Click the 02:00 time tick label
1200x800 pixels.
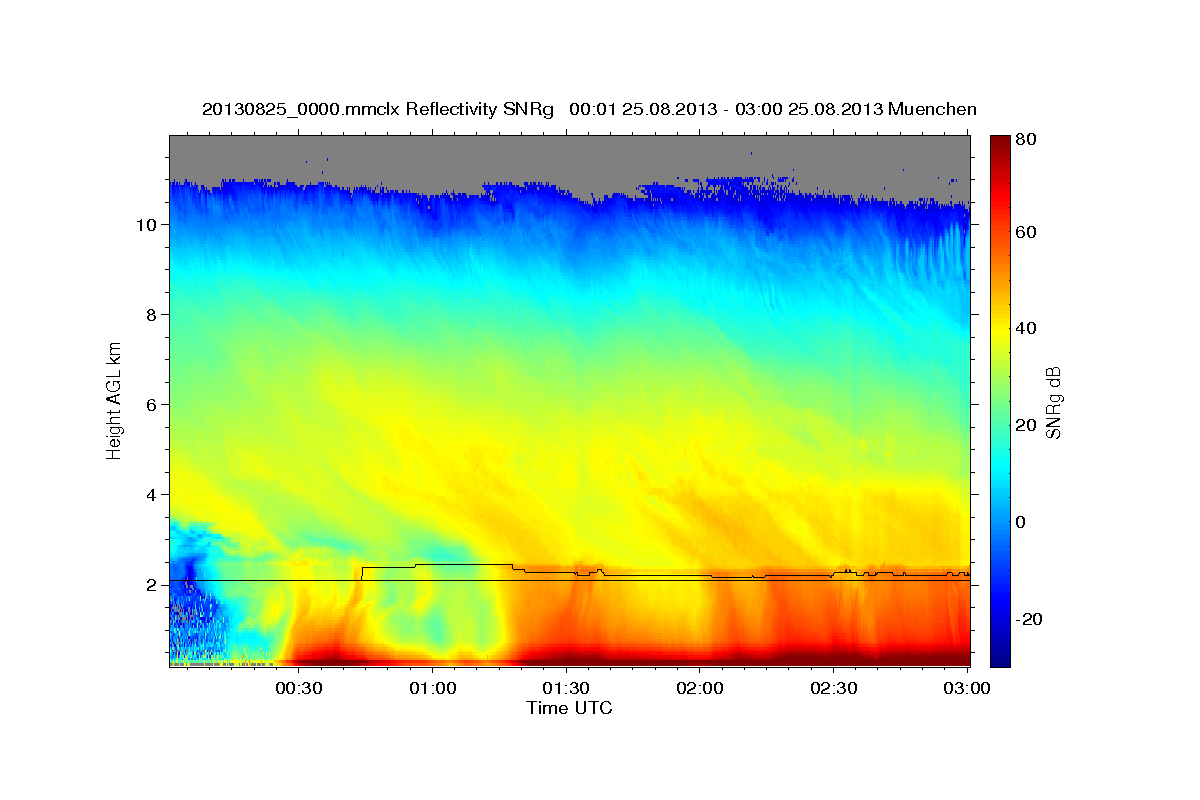coord(700,689)
